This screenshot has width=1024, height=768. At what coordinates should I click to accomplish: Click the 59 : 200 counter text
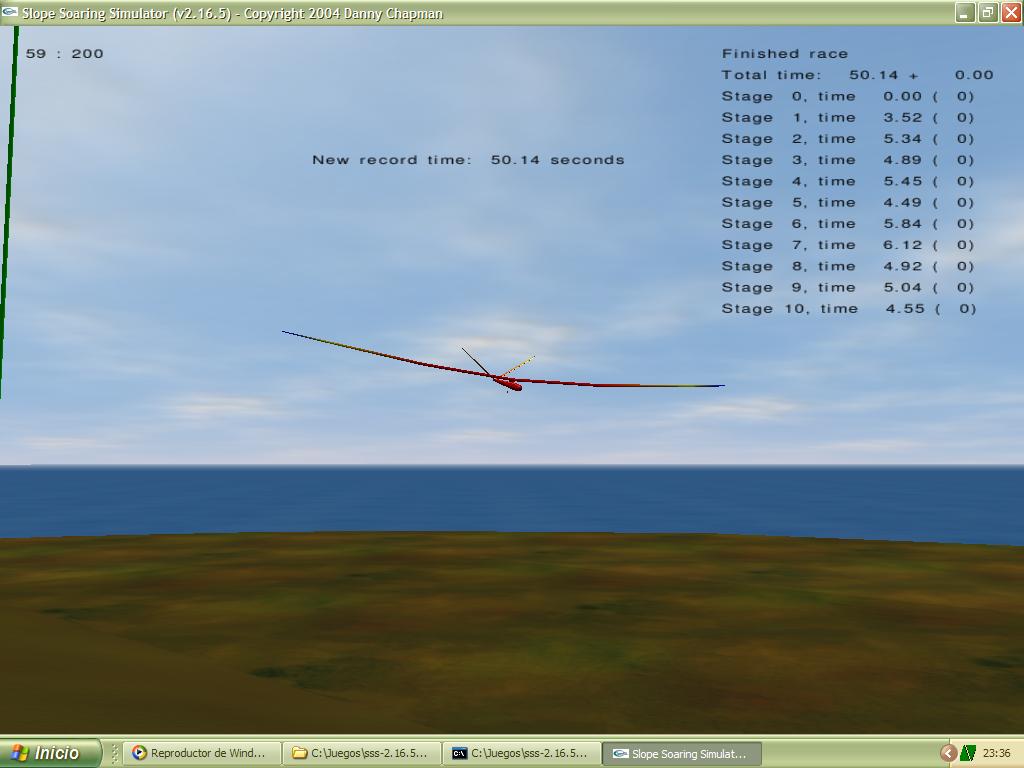[65, 54]
